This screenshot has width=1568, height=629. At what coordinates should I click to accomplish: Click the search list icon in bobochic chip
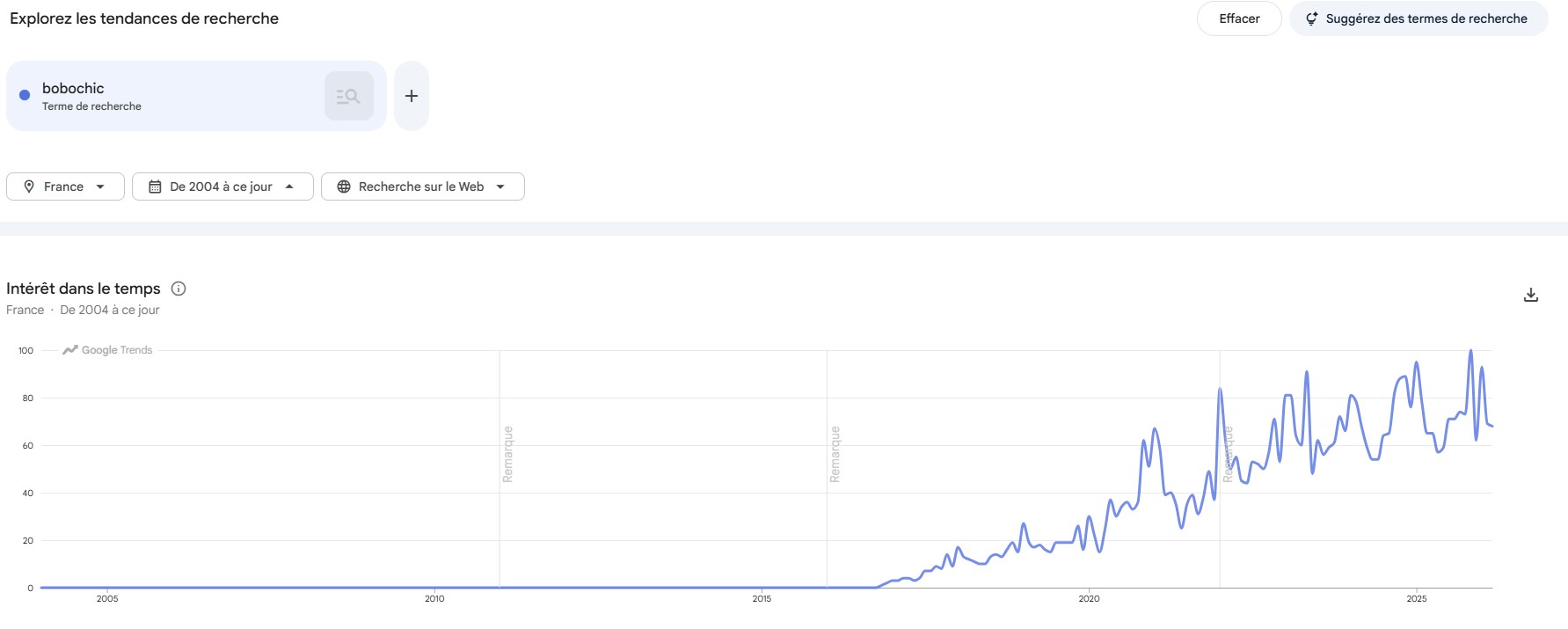348,96
